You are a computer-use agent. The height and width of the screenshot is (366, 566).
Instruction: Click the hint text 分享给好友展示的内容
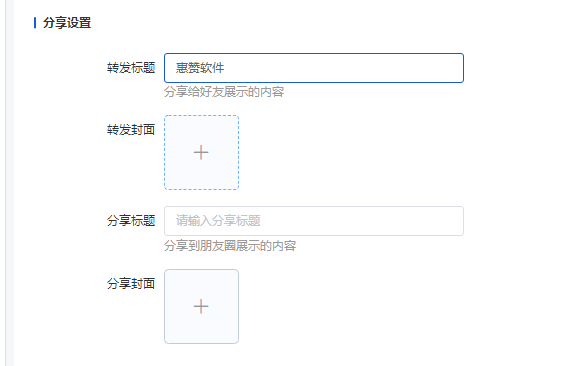[x=224, y=92]
